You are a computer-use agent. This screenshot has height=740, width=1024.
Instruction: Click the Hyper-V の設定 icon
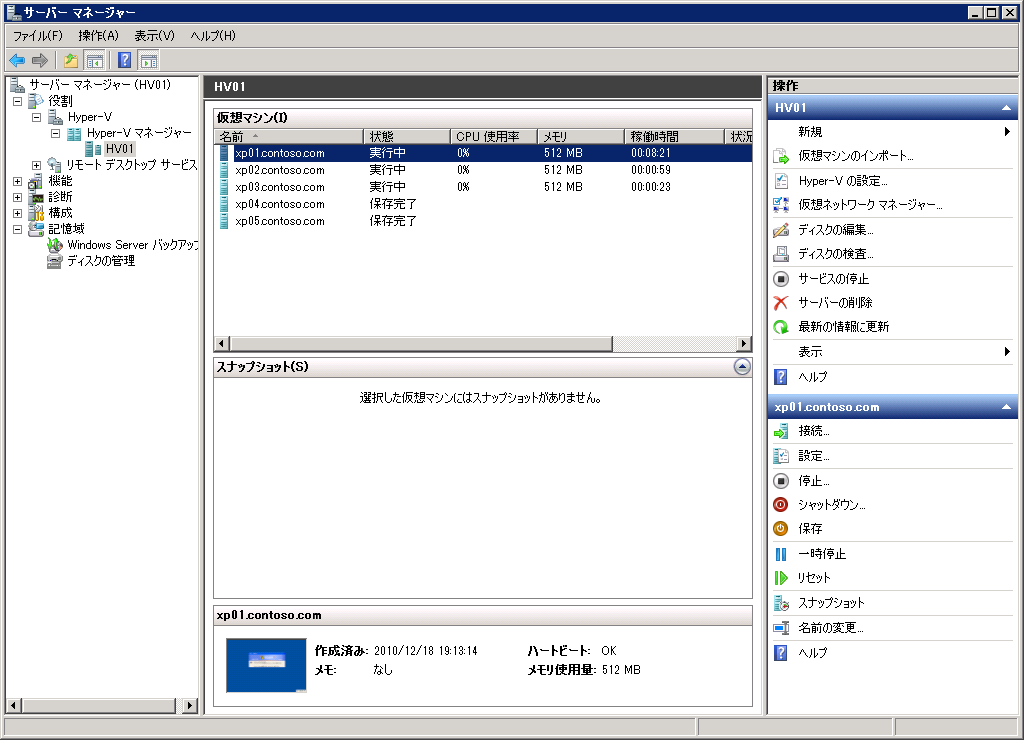(781, 181)
